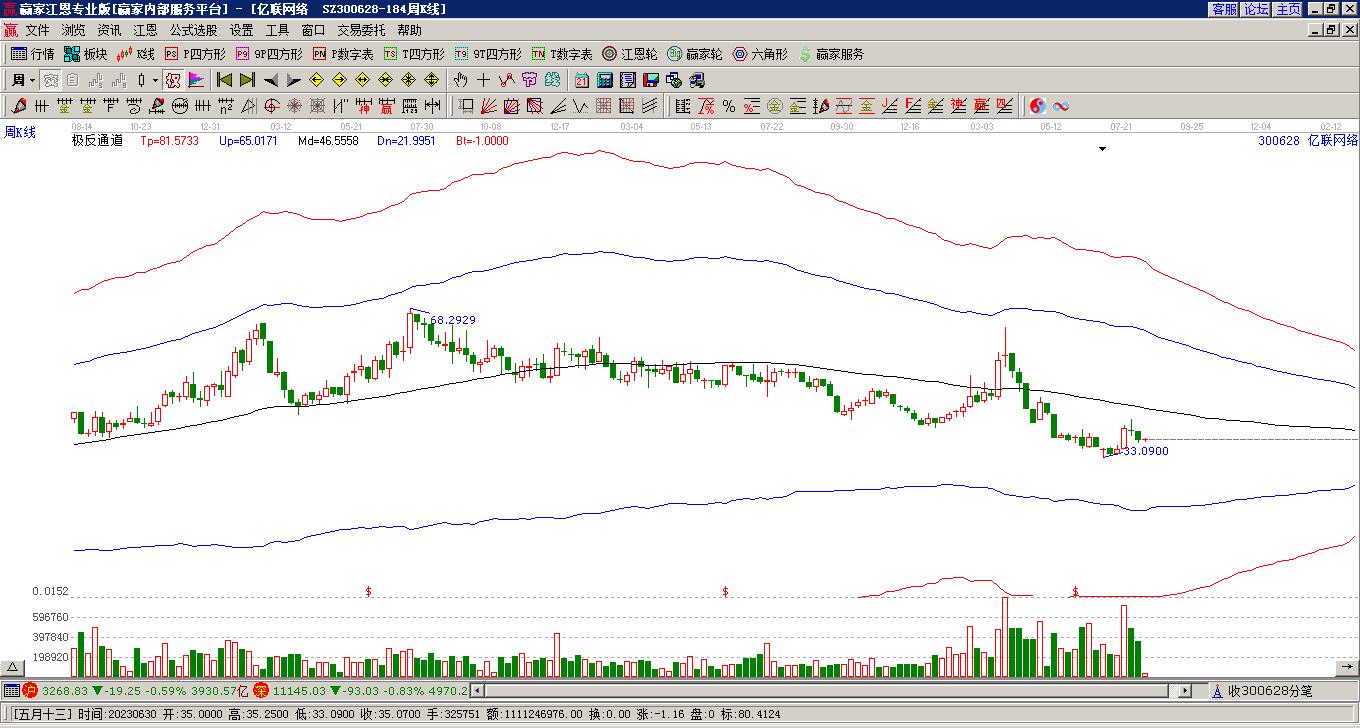Screen dimensions: 1360x728
Task: Click the orange 深 Shenzhen index icon
Action: [261, 690]
